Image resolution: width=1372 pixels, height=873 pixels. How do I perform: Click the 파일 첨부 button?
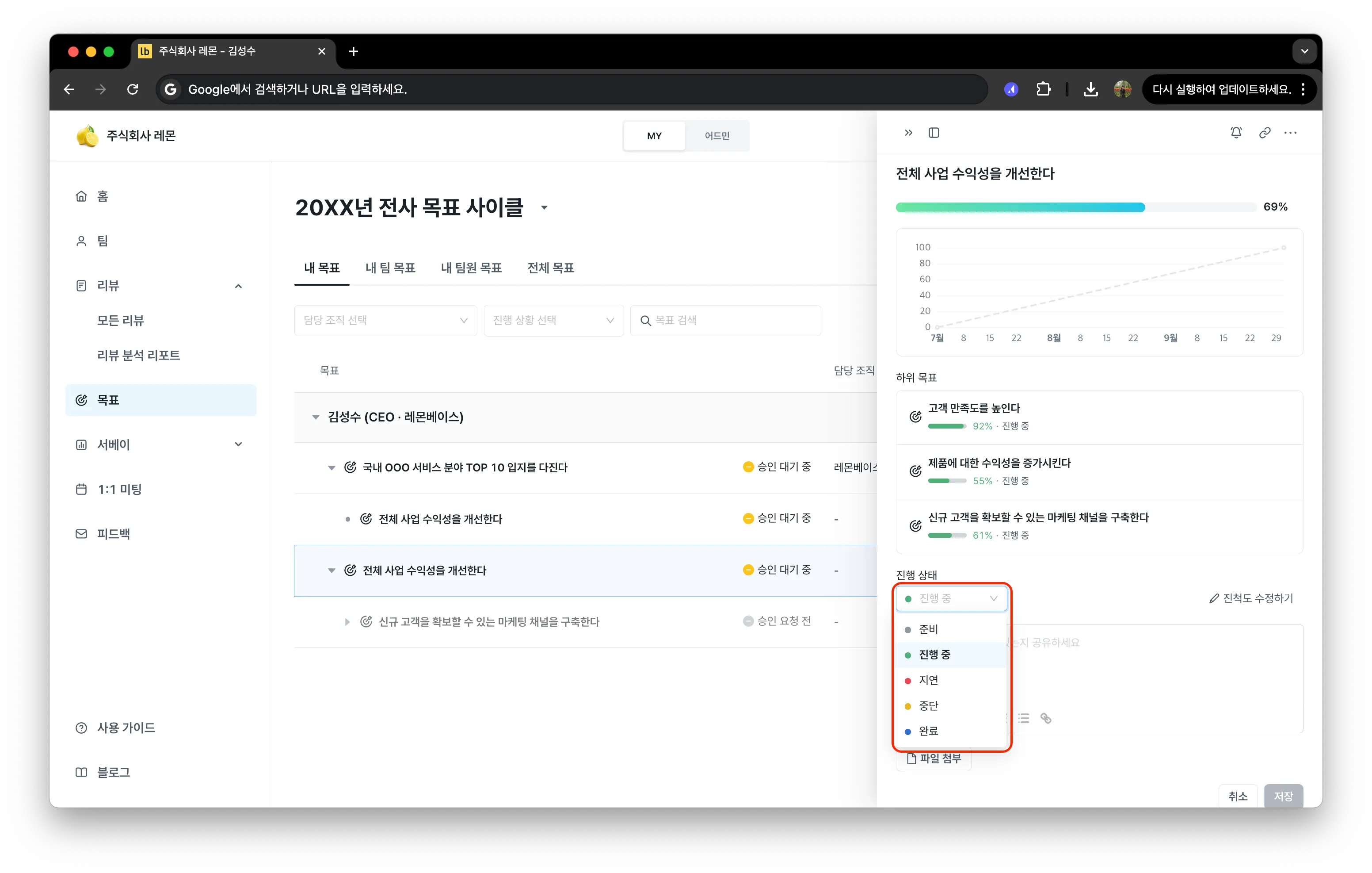(933, 758)
